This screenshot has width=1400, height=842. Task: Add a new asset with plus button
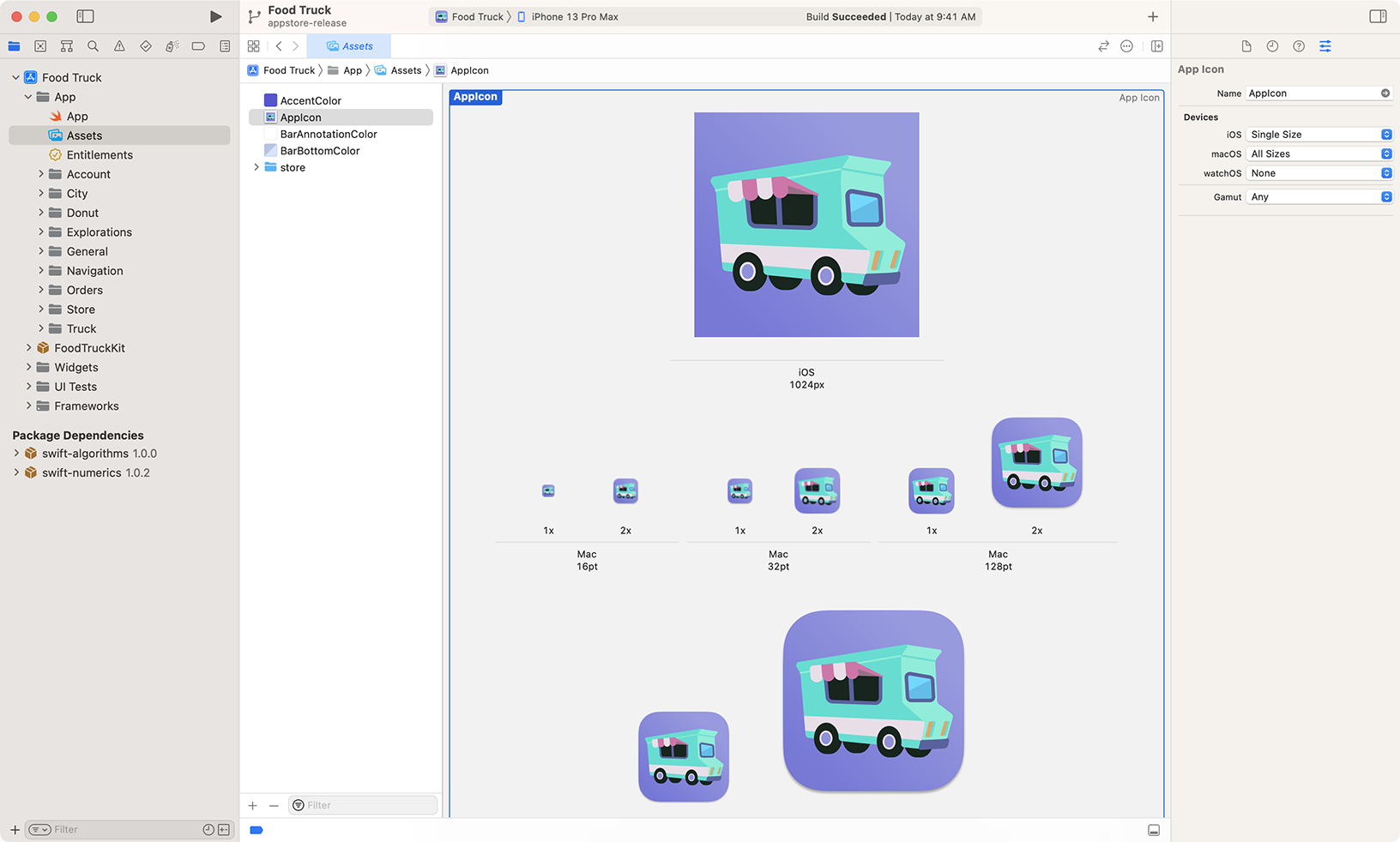click(252, 805)
